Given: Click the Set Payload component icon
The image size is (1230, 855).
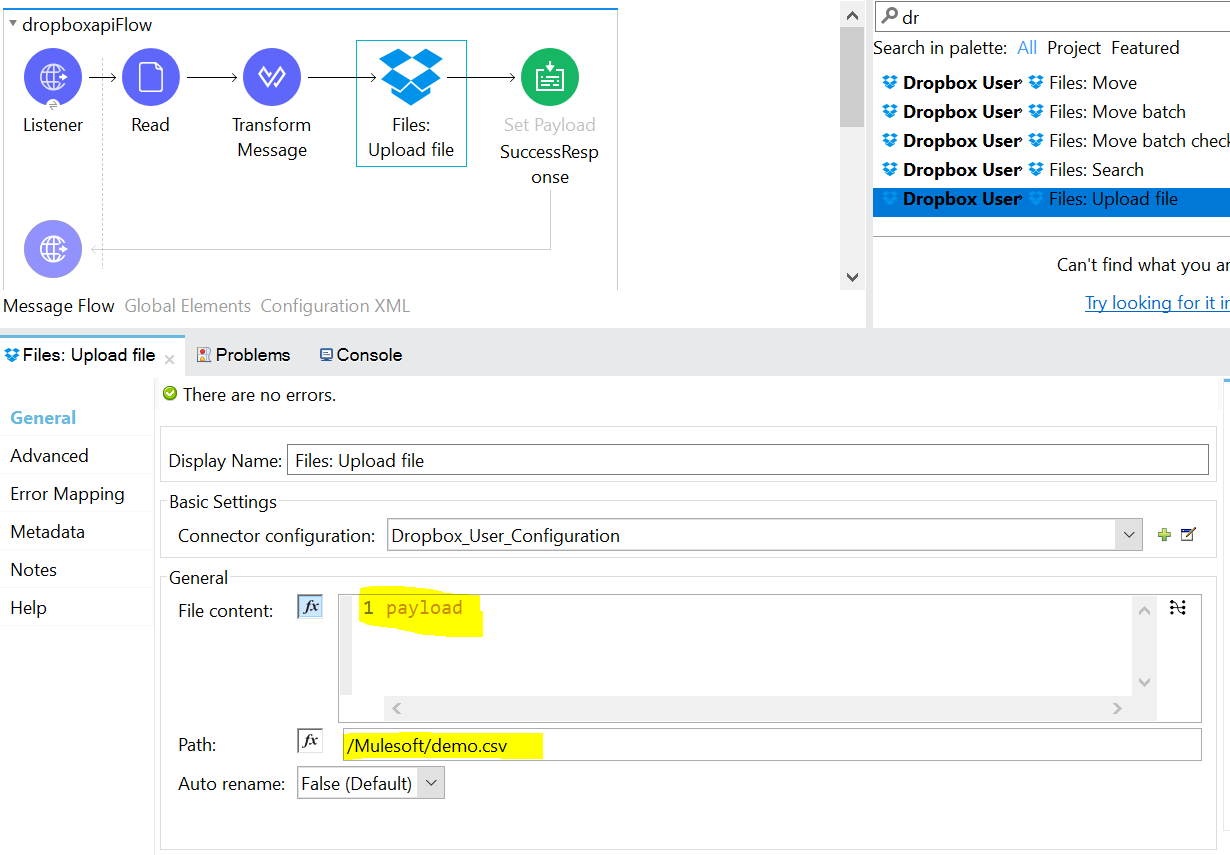Looking at the screenshot, I should pyautogui.click(x=549, y=77).
